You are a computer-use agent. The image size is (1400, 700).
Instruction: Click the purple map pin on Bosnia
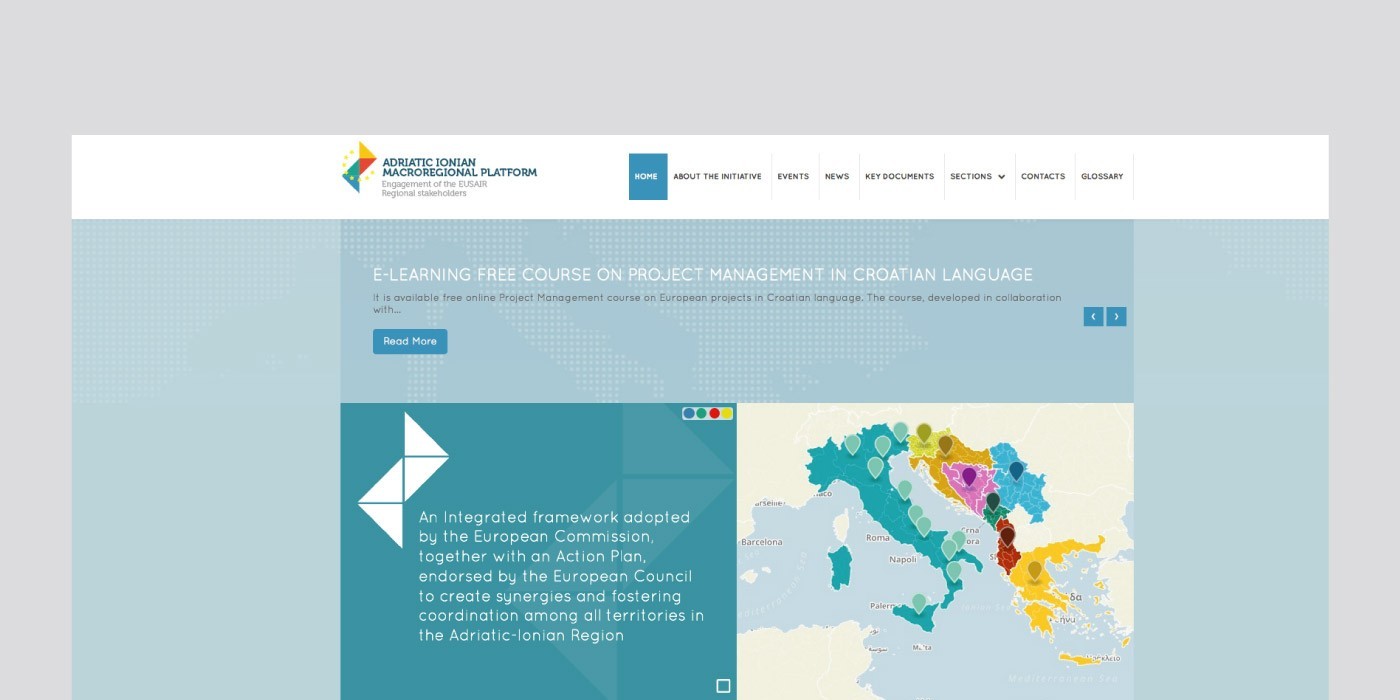(x=968, y=476)
